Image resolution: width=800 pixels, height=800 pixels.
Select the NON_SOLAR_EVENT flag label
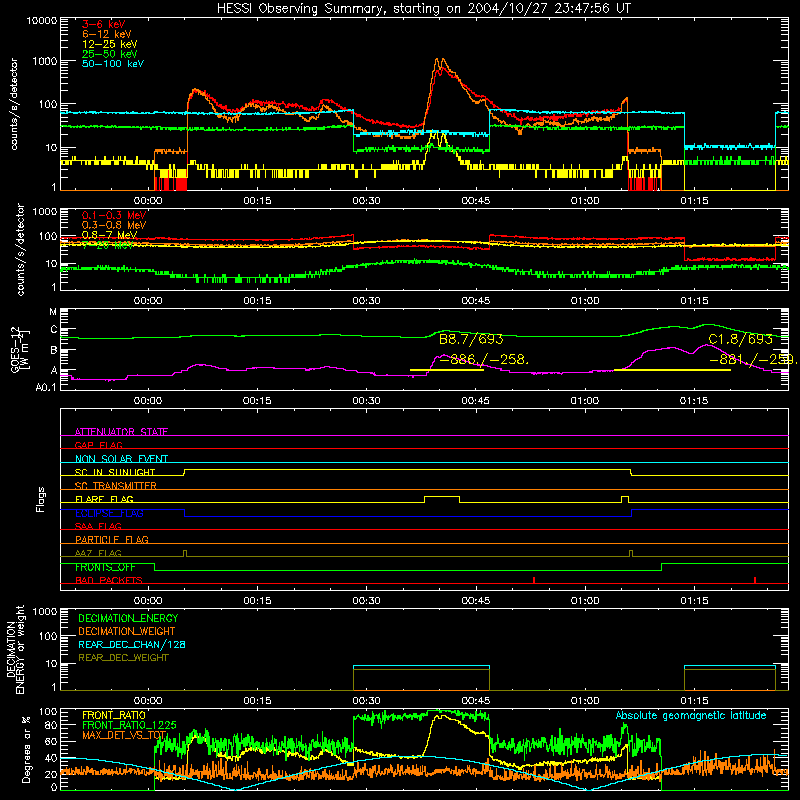point(121,459)
